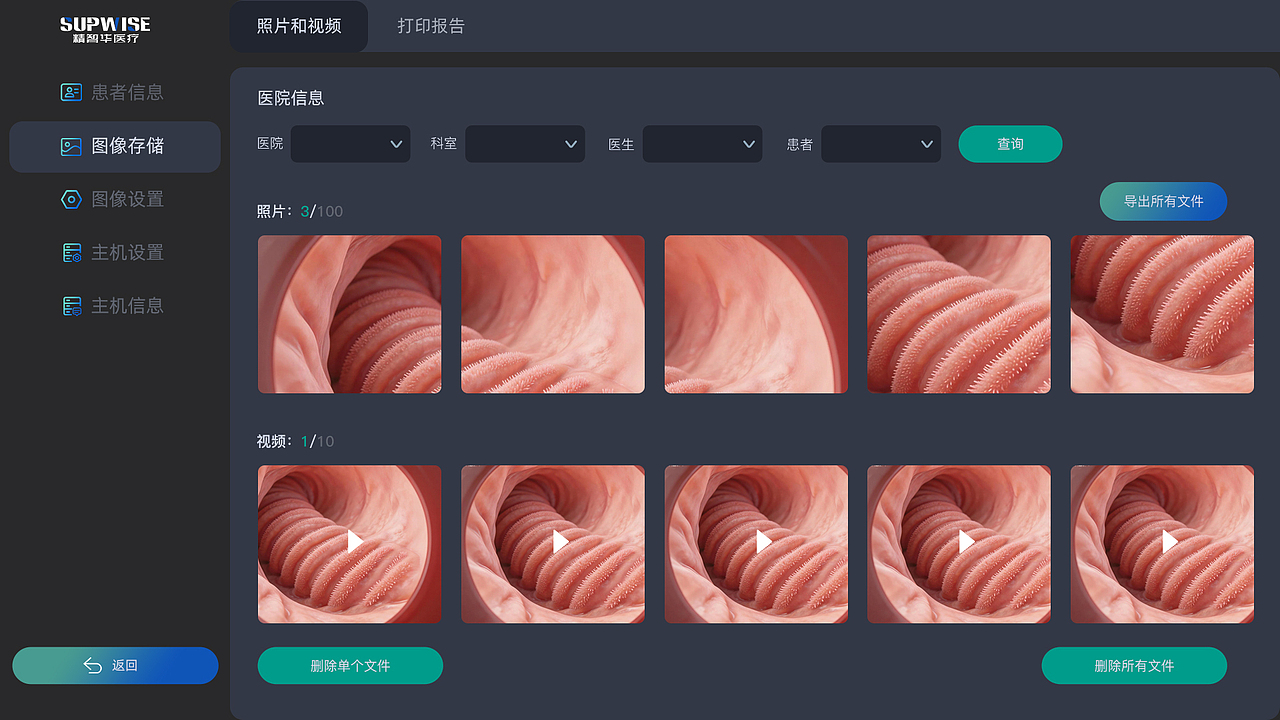The height and width of the screenshot is (720, 1280).
Task: Play the last video in the row
Action: (1166, 543)
